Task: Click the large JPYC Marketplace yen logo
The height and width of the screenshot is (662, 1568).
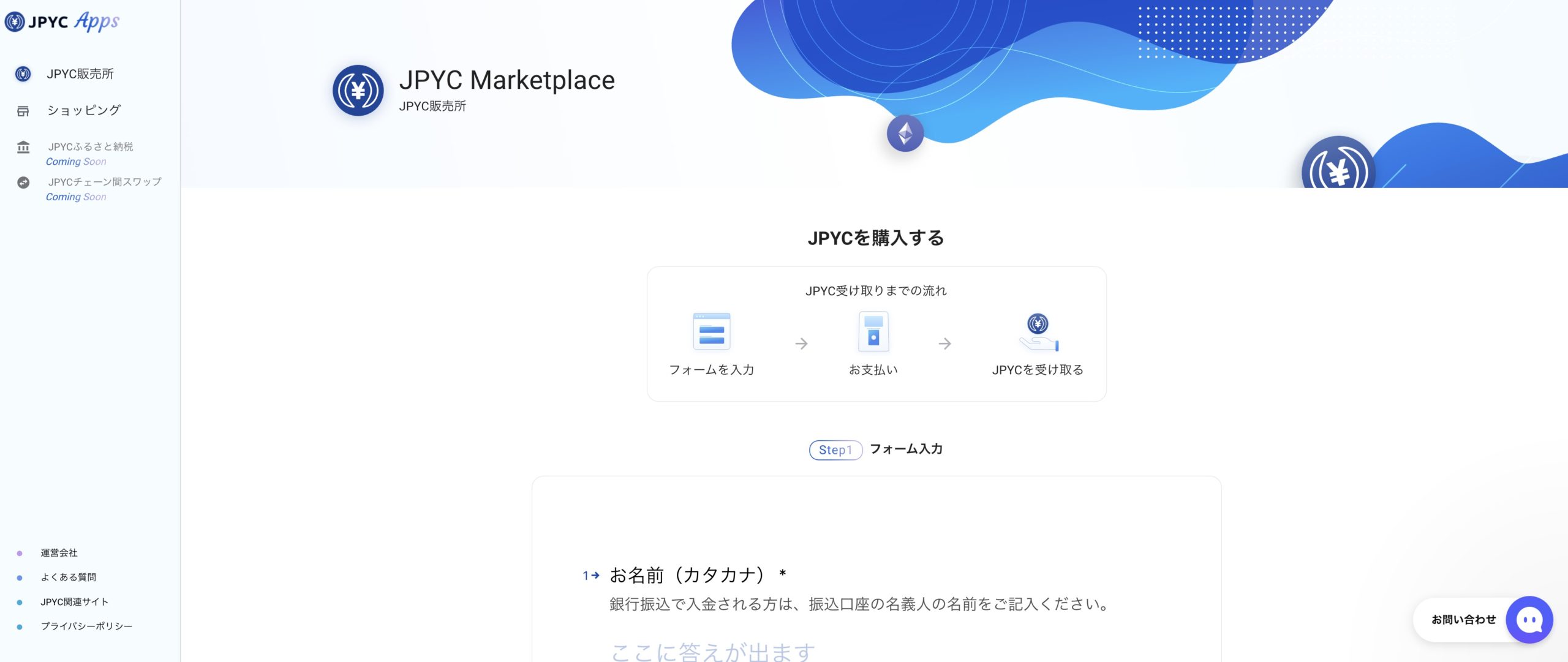Action: pos(358,91)
